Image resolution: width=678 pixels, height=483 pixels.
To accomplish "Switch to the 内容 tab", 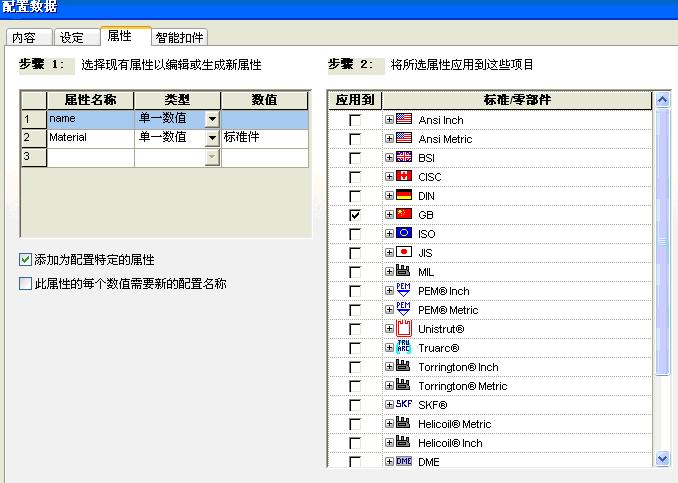I will [x=29, y=38].
